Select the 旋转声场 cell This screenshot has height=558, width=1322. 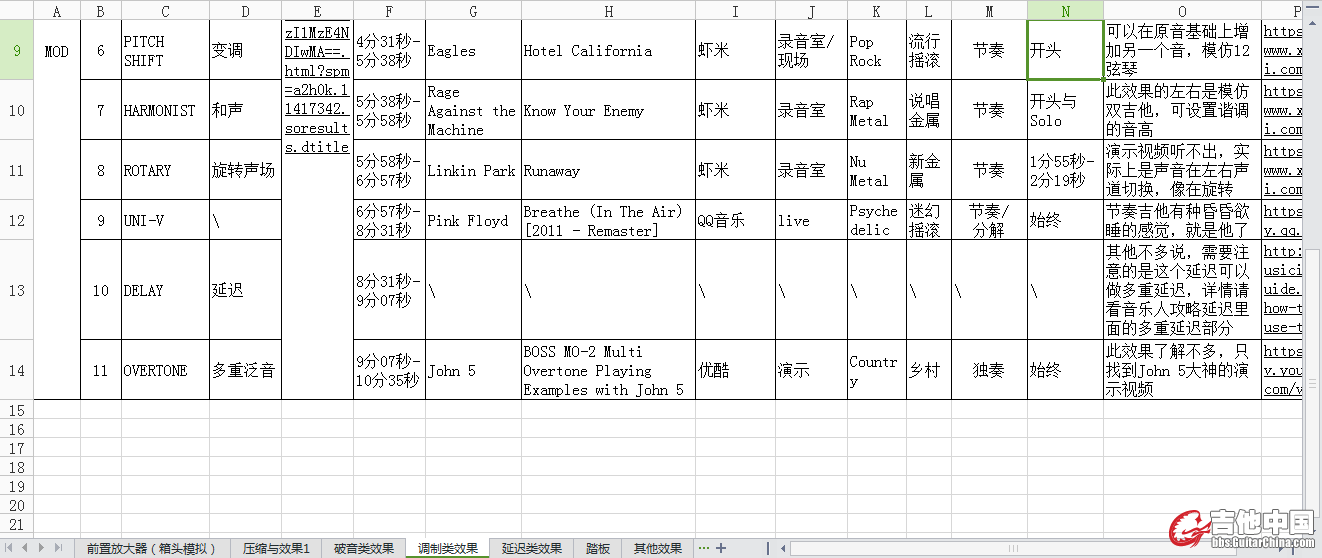245,170
